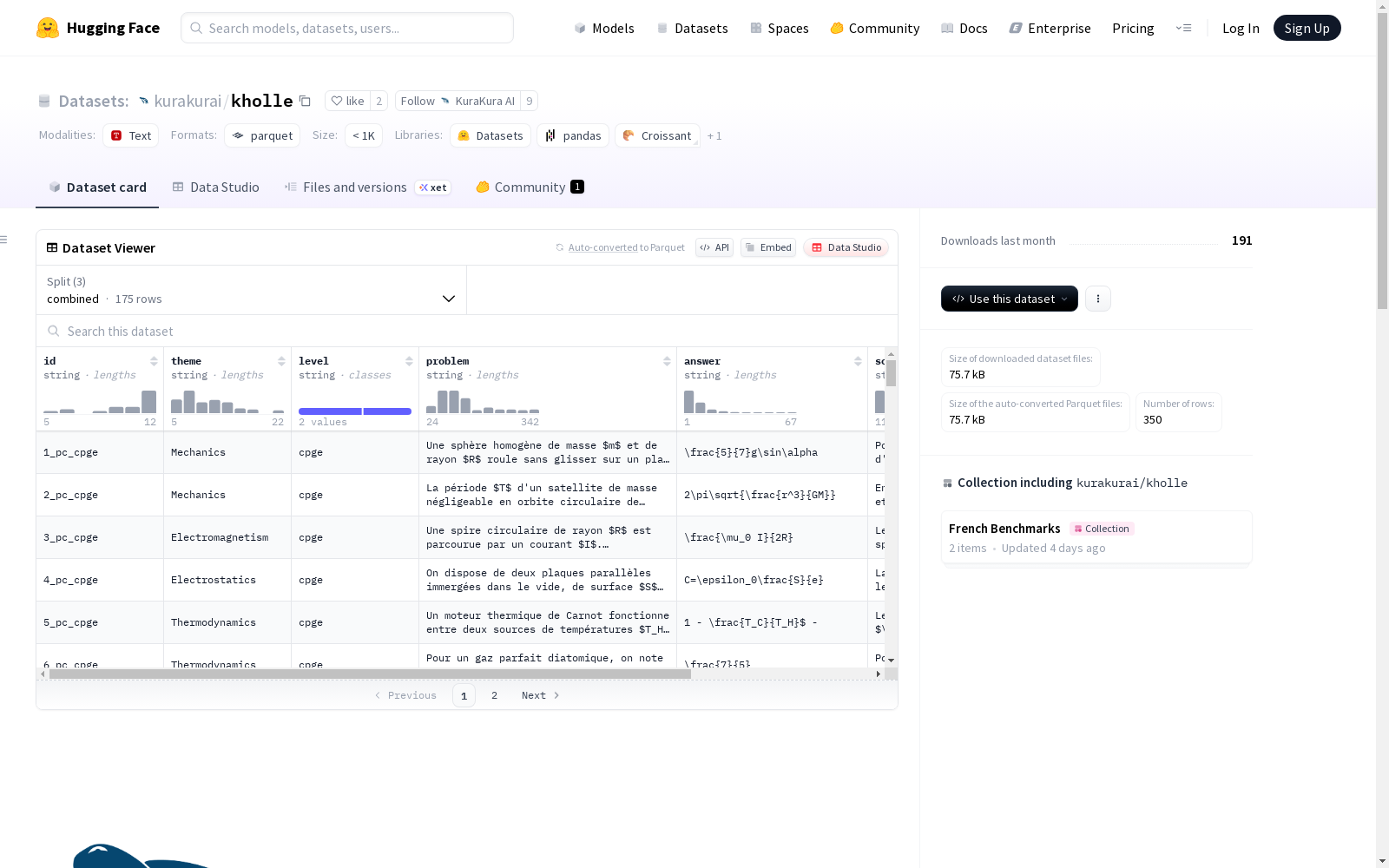Sort by the answer column
Image resolution: width=1389 pixels, height=868 pixels.
pos(858,361)
